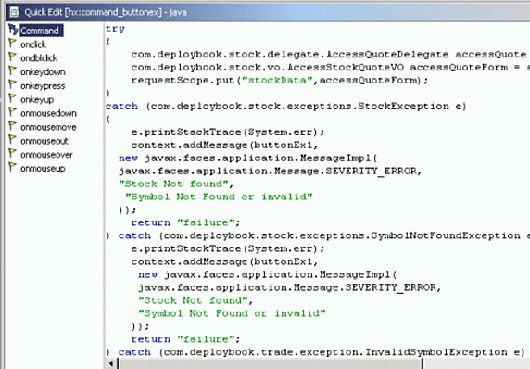530x369 pixels.
Task: Click the Command event flag icon
Action: [x=13, y=29]
